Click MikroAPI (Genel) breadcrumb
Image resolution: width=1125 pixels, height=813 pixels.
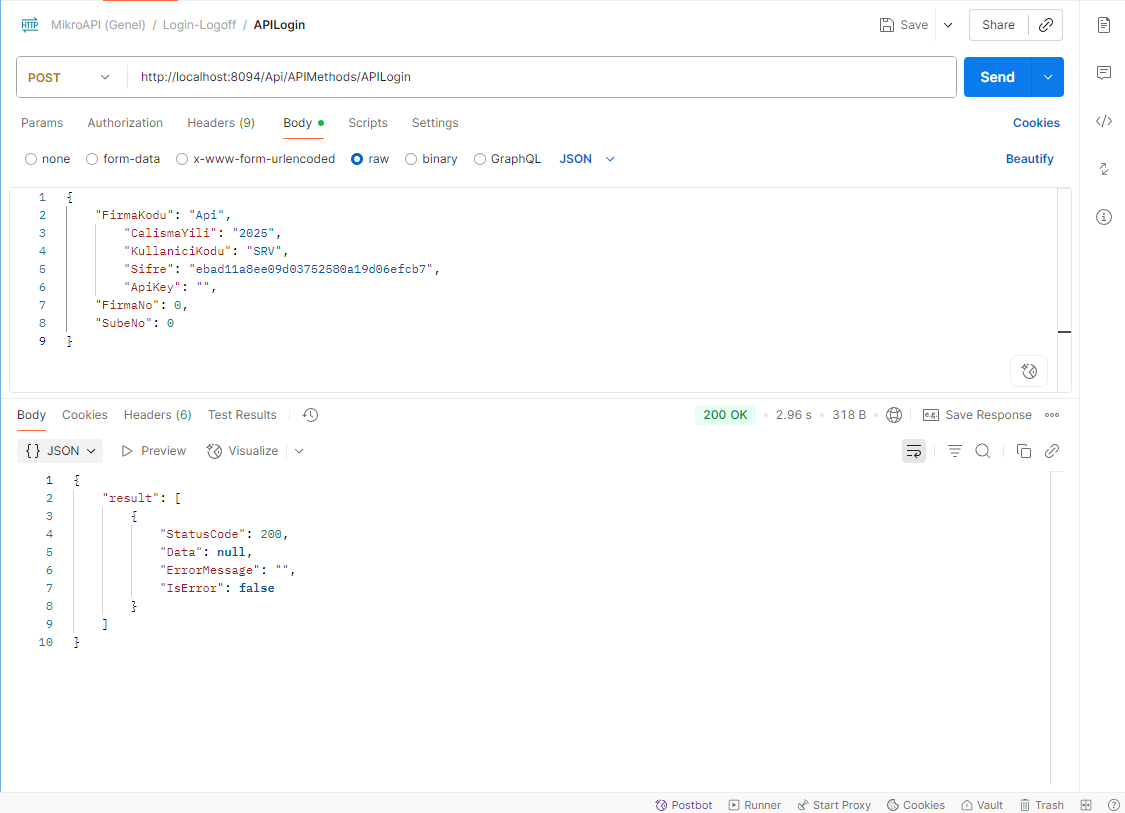coord(98,25)
